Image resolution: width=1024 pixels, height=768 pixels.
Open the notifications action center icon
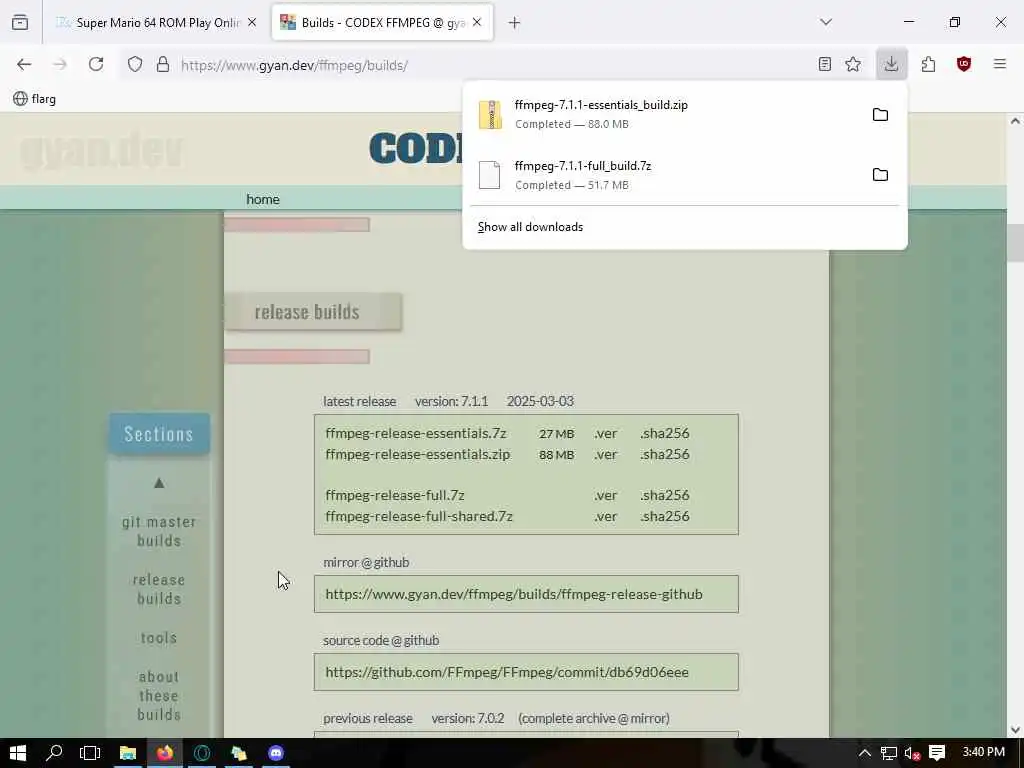(x=937, y=753)
